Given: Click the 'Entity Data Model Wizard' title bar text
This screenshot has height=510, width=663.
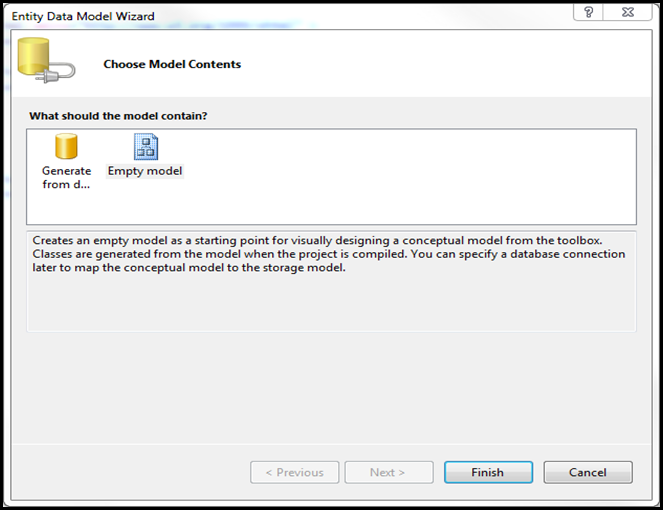Looking at the screenshot, I should (x=82, y=16).
